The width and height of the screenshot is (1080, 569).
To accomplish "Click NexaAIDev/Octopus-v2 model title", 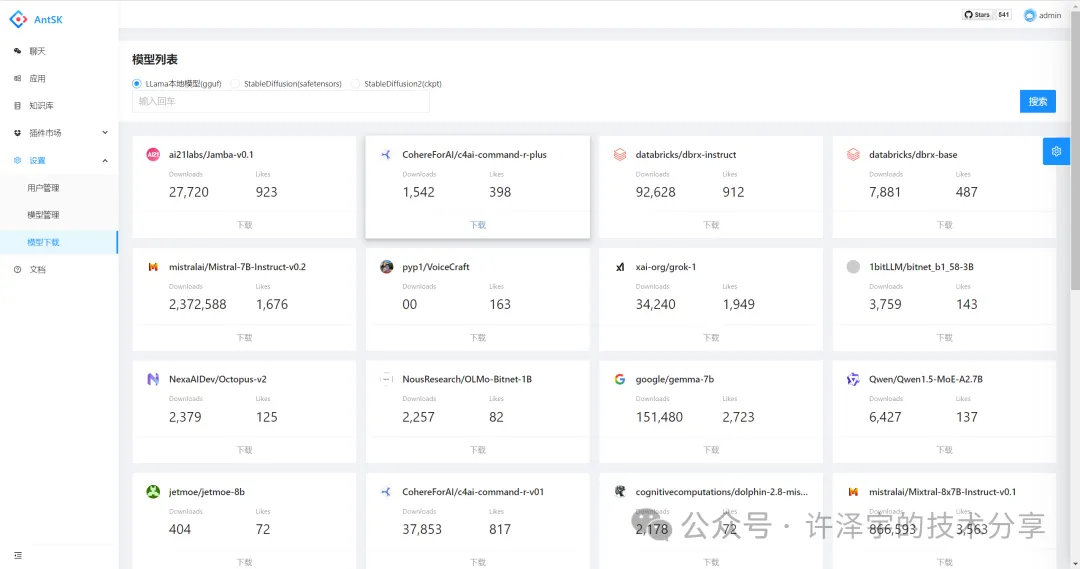I will (x=218, y=379).
